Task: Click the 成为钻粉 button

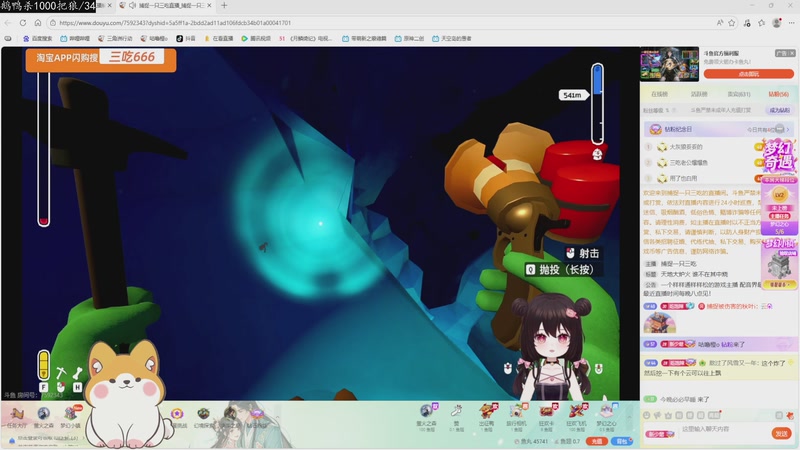Action: [779, 110]
